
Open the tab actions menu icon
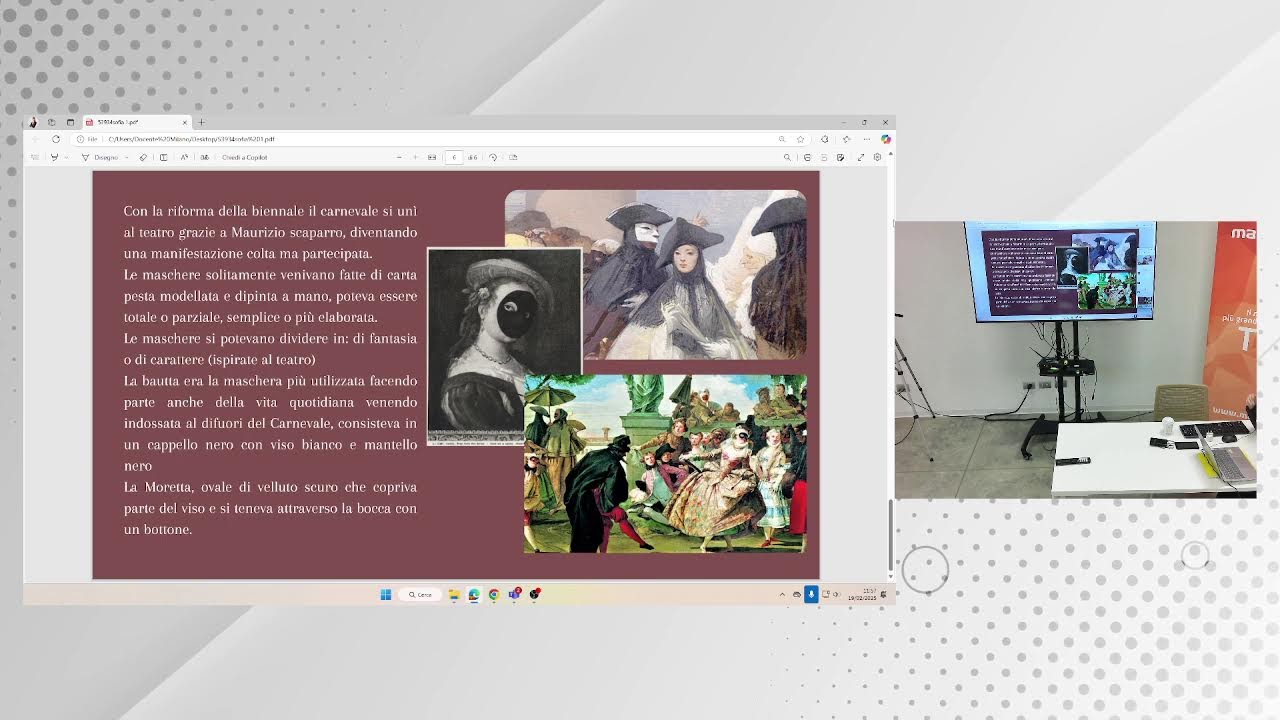click(70, 122)
